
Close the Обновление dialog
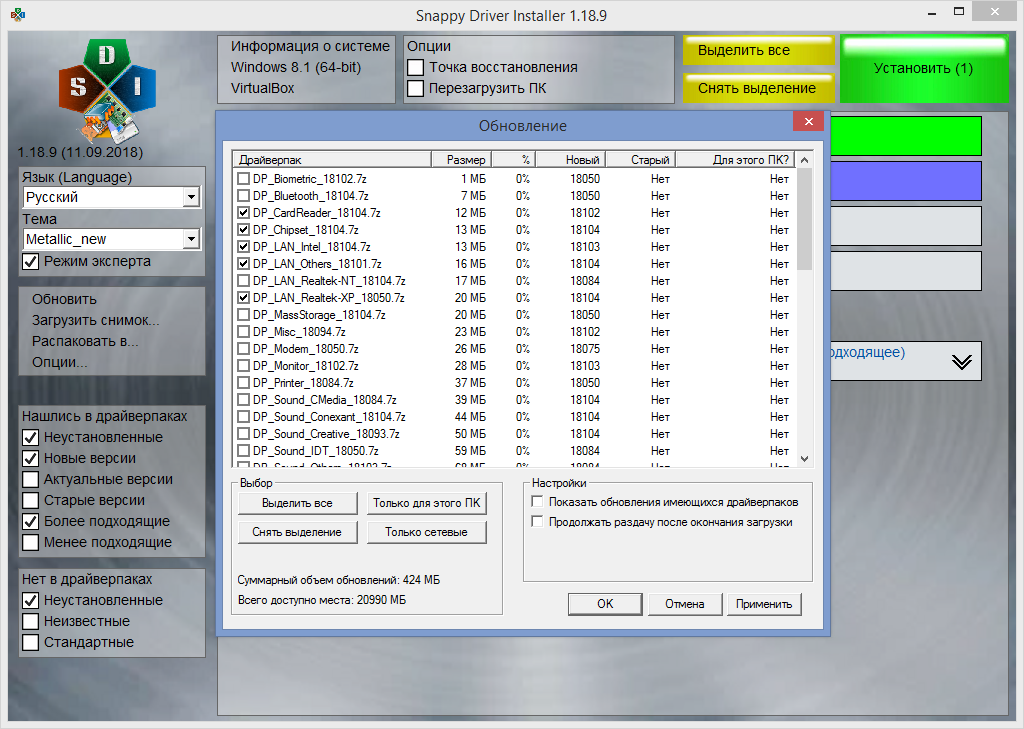808,122
